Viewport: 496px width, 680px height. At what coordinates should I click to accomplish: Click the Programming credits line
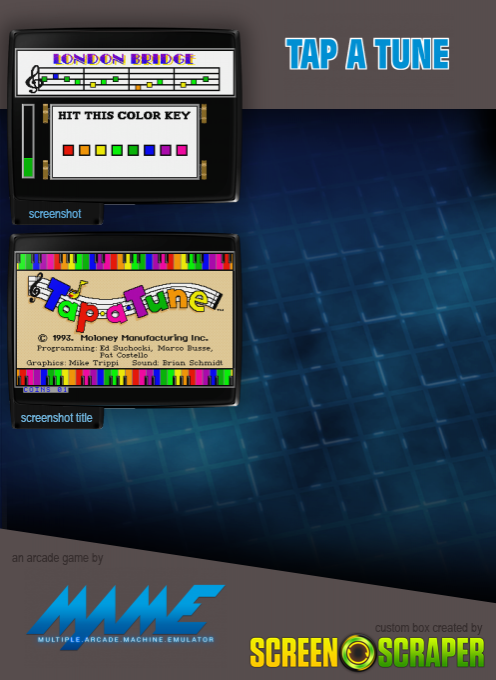(125, 351)
